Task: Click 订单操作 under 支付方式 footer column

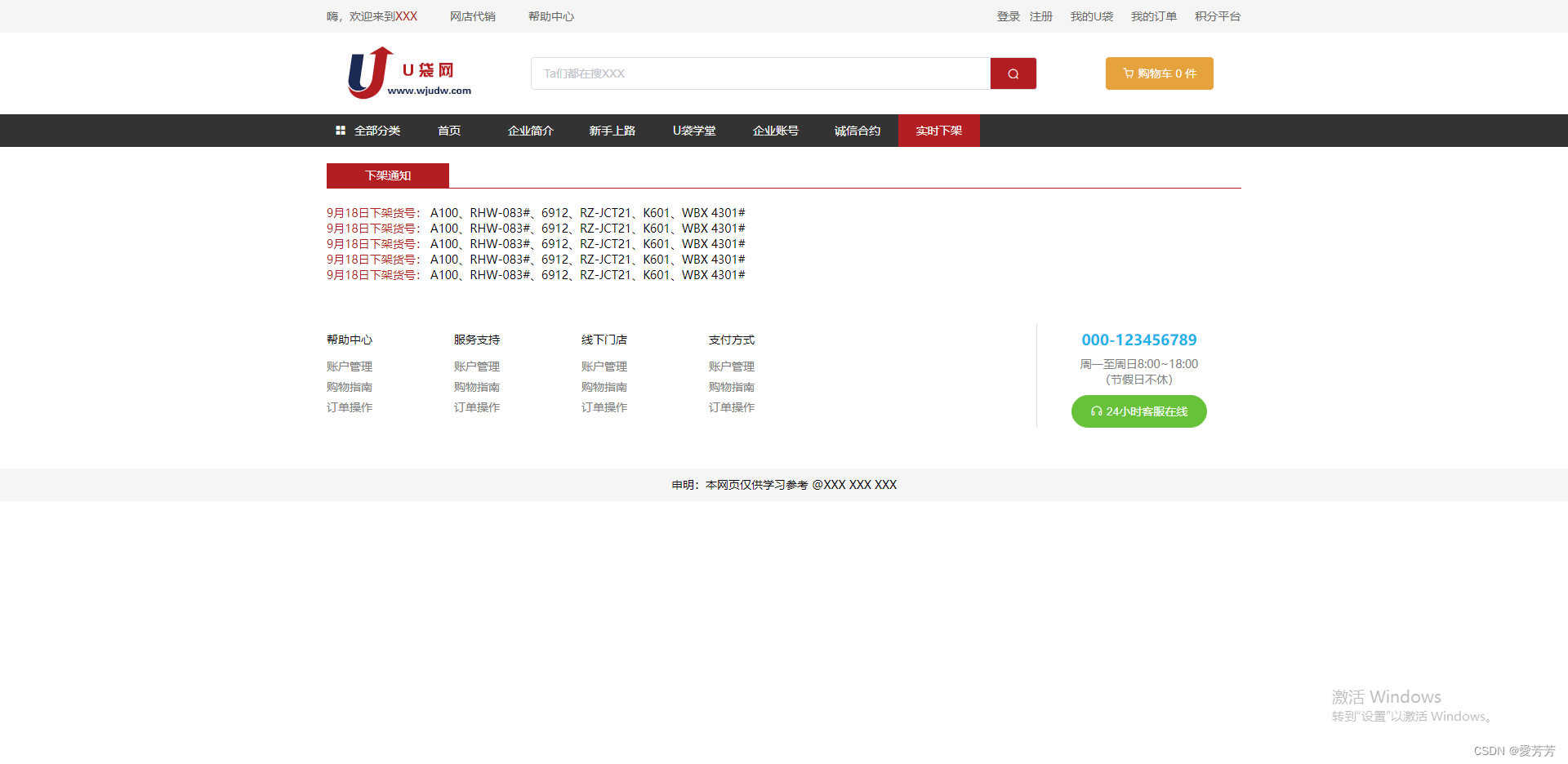Action: (x=732, y=407)
